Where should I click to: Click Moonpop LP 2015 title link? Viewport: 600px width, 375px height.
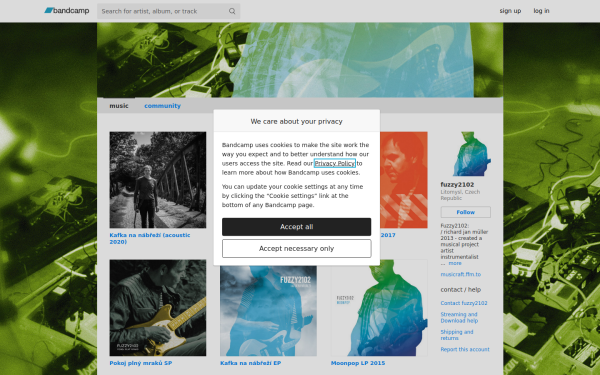tap(358, 363)
